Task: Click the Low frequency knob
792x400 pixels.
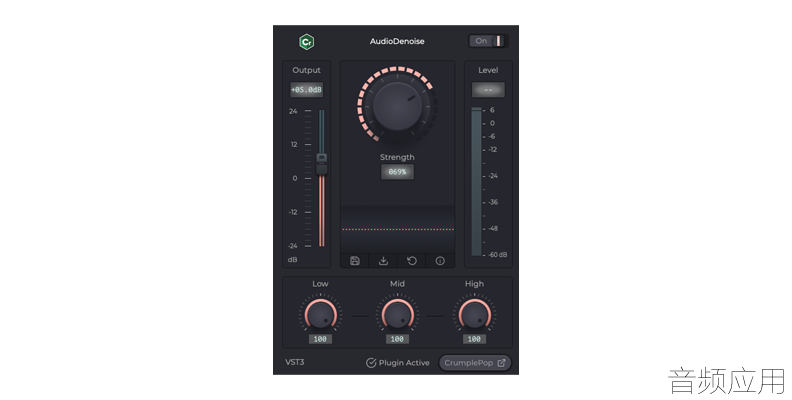Action: pos(320,315)
